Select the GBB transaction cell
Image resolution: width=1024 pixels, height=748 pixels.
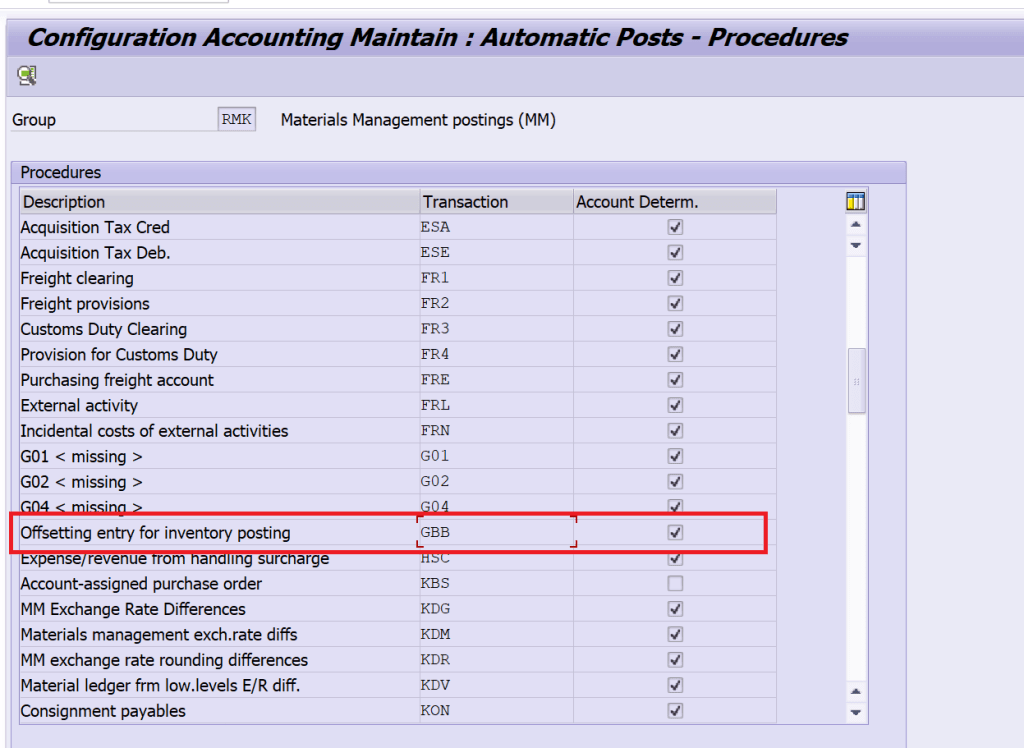click(x=496, y=532)
